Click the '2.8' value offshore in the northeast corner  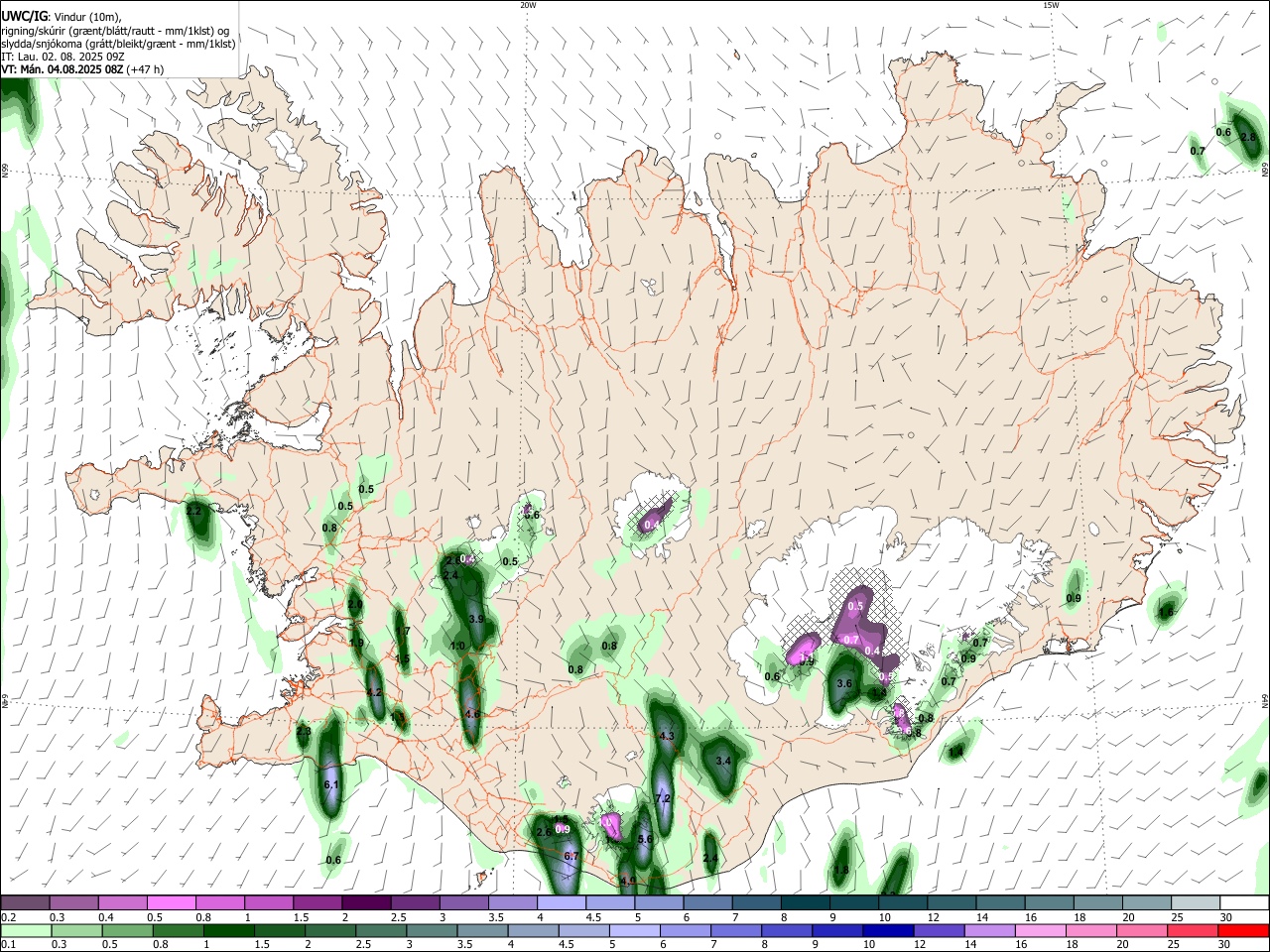click(1249, 137)
